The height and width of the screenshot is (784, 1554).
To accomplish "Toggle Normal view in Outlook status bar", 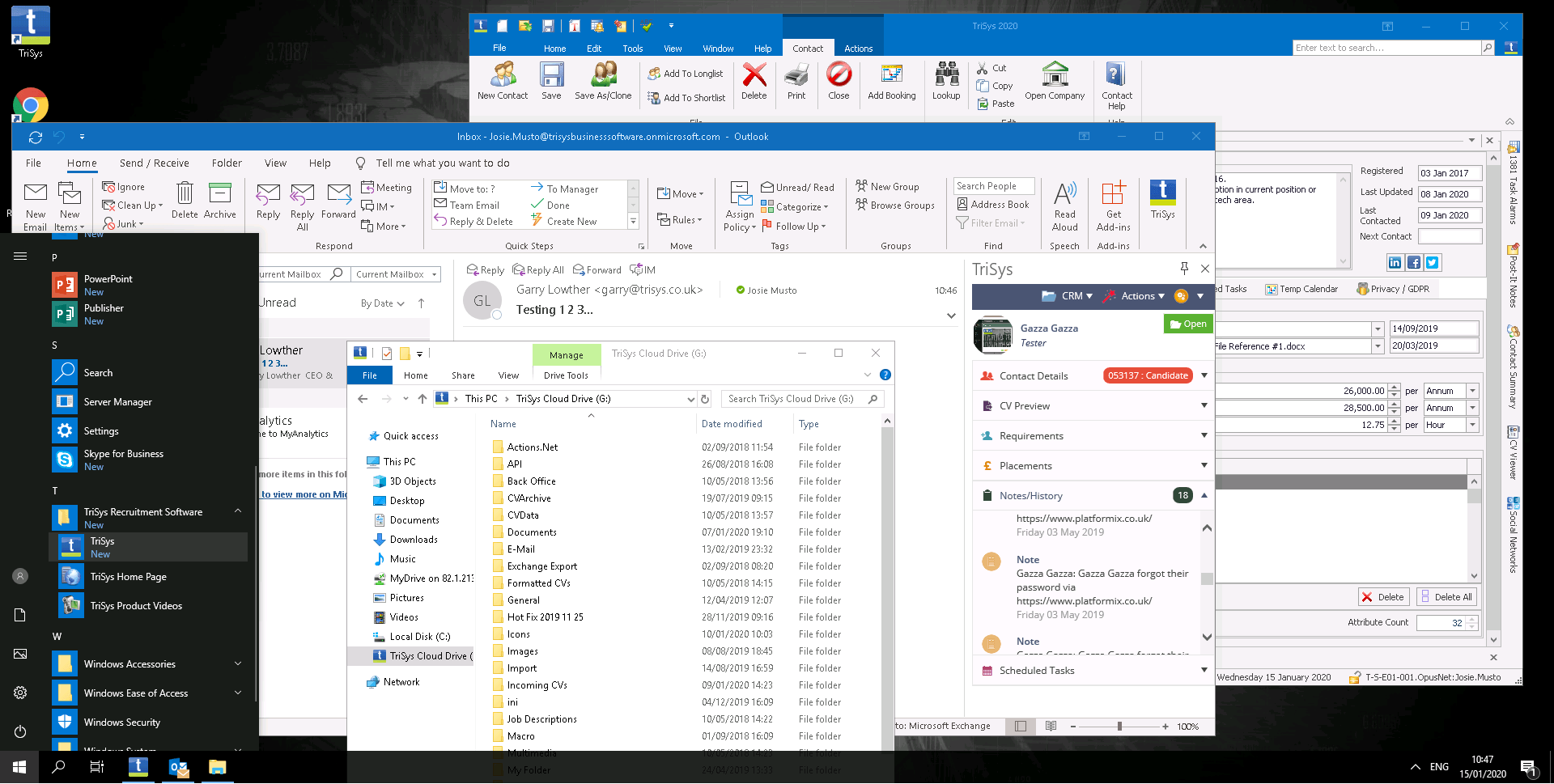I will 1021,726.
